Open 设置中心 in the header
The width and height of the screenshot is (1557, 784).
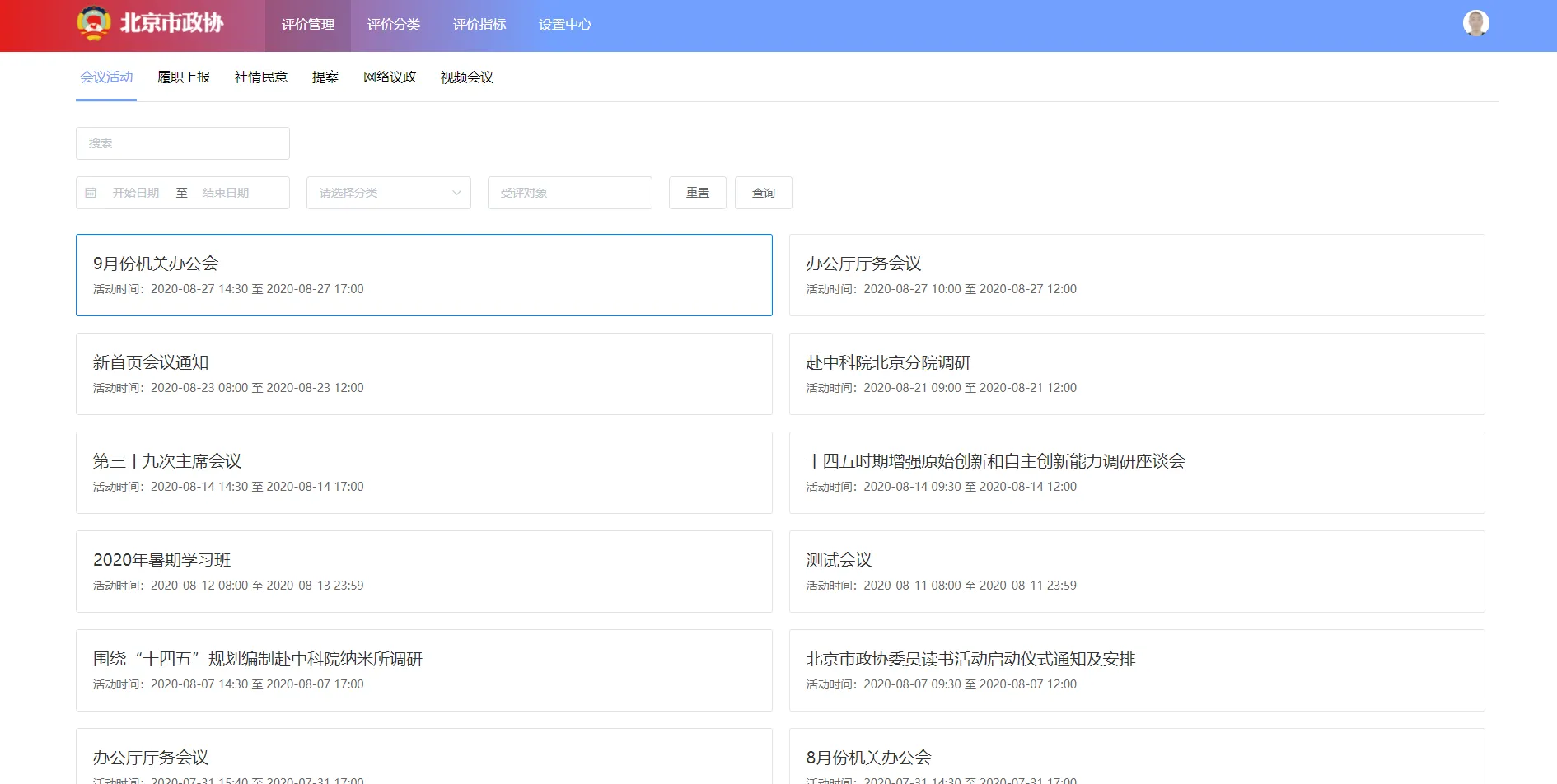[565, 25]
